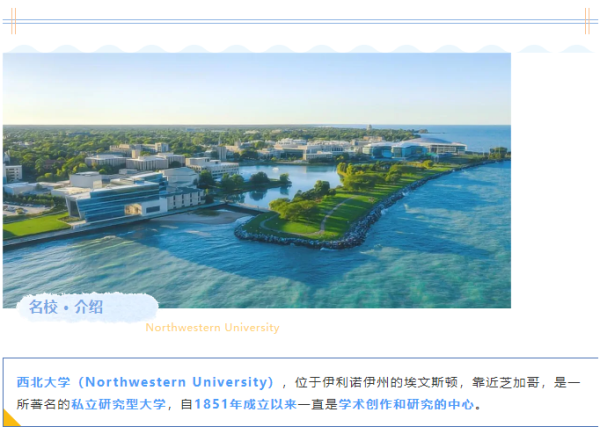Select the blue 西北大学（Northwestern University）text

tap(145, 382)
